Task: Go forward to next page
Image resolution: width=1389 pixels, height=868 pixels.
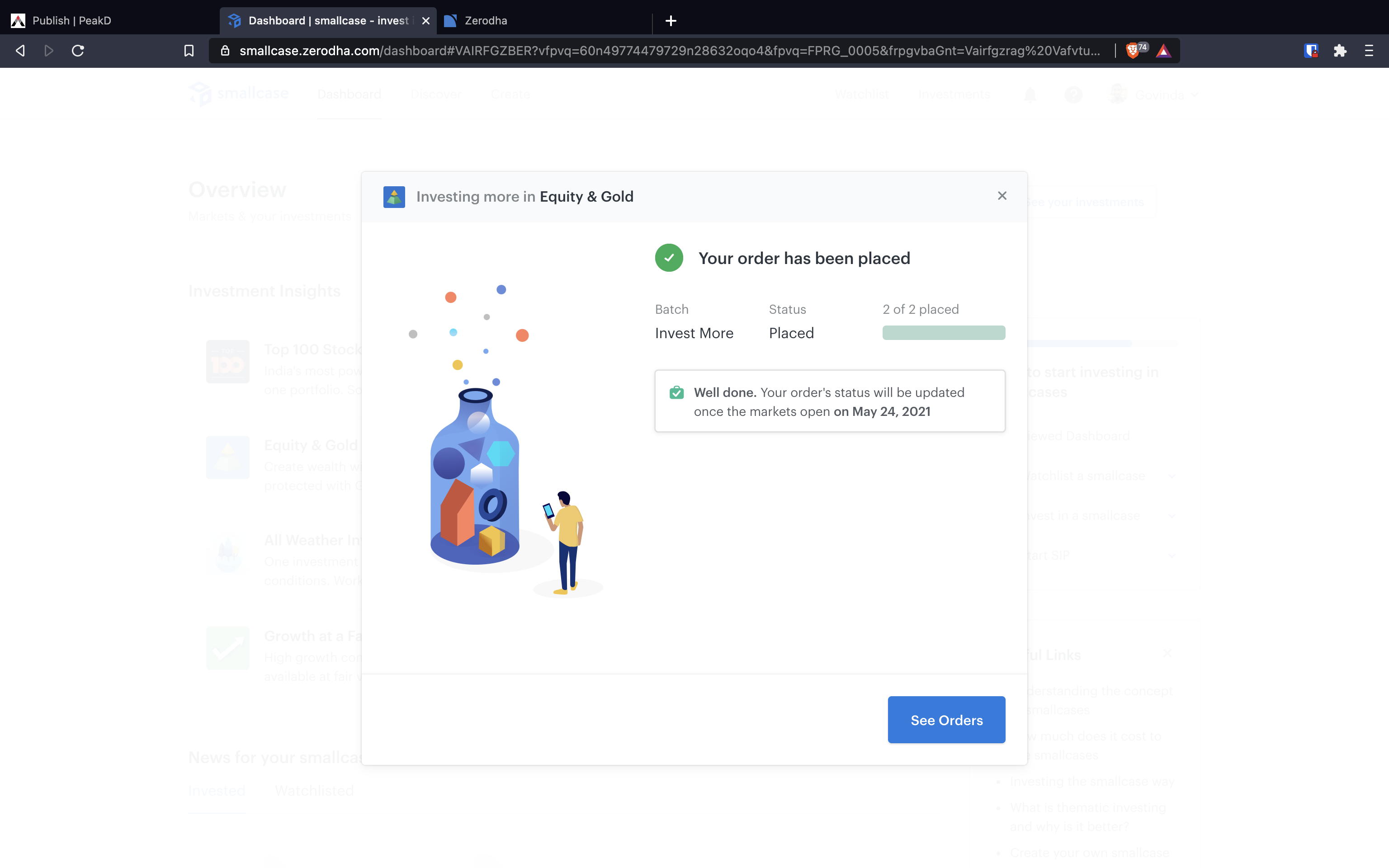Action: coord(49,51)
